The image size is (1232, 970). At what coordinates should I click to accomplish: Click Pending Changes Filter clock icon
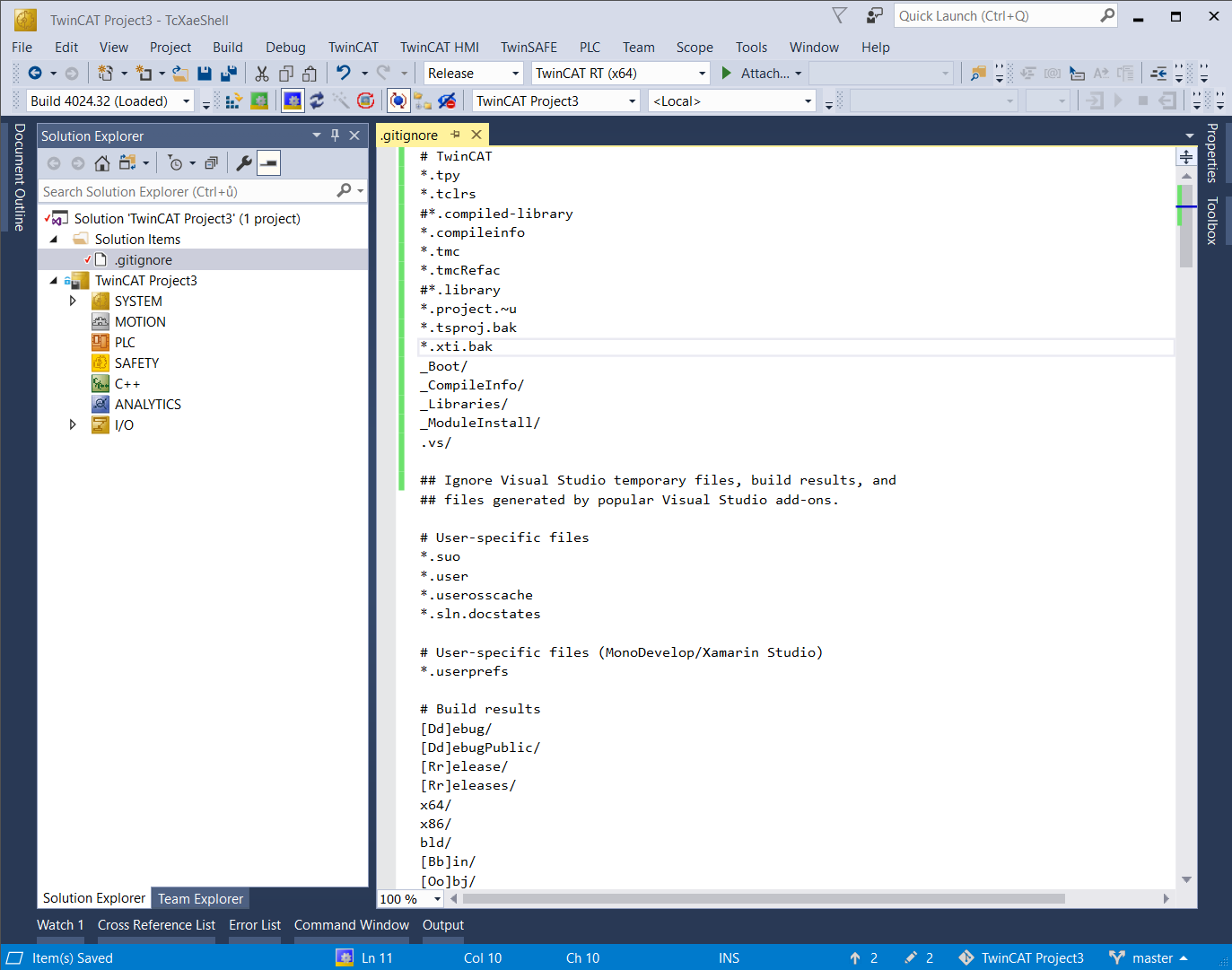coord(176,163)
